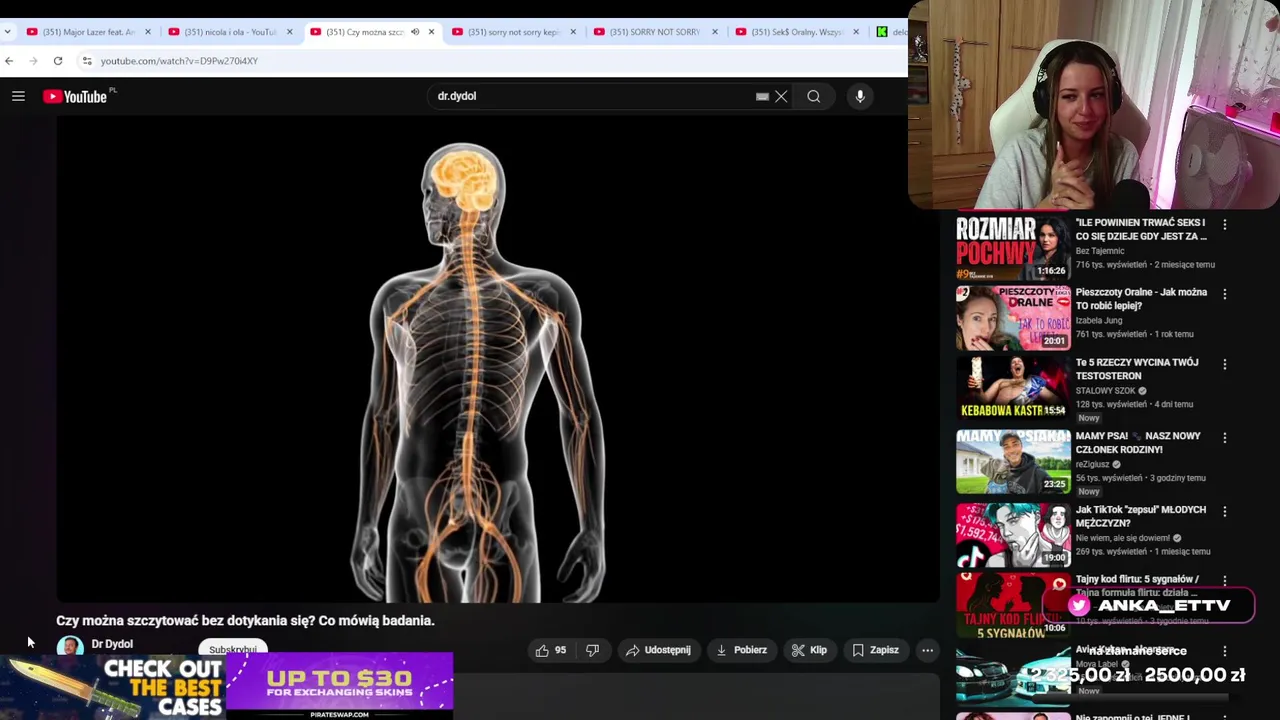The image size is (1280, 720).
Task: Submit search with magnifier icon
Action: pyautogui.click(x=814, y=96)
